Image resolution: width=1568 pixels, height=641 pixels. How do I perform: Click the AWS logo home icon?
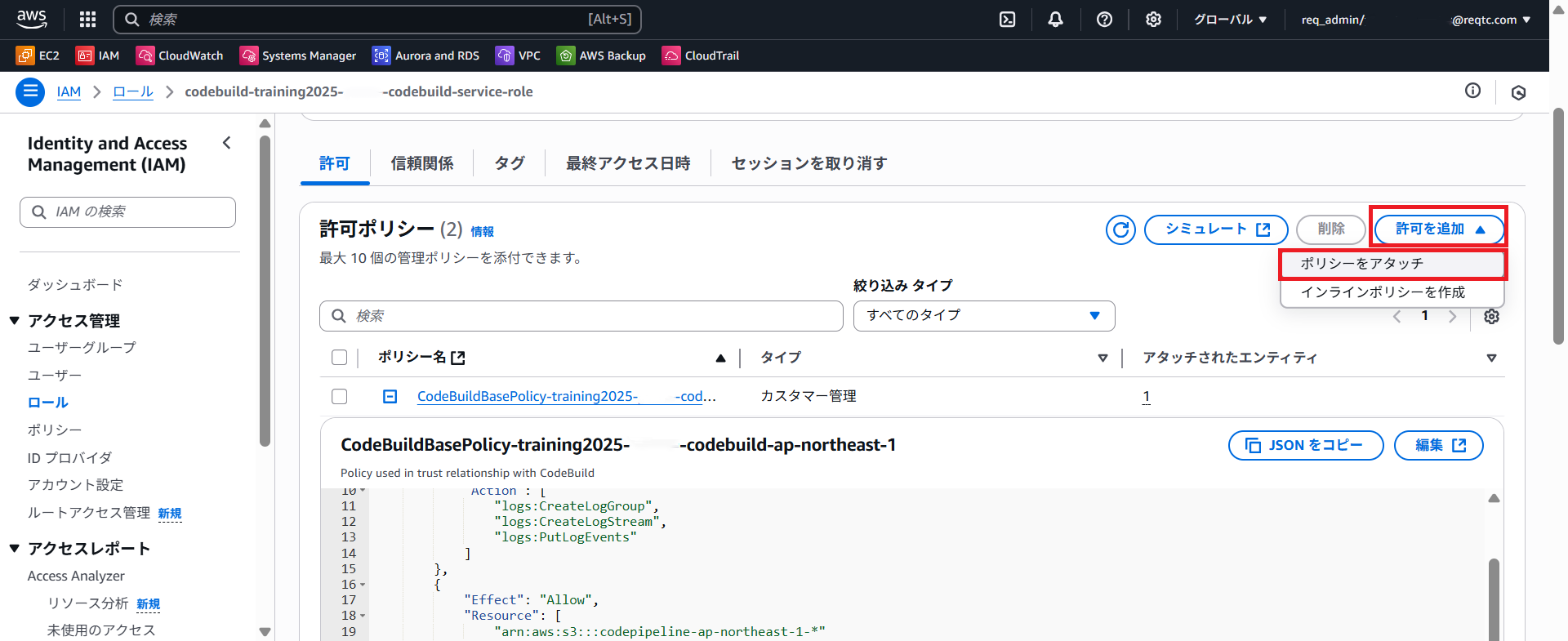coord(32,19)
